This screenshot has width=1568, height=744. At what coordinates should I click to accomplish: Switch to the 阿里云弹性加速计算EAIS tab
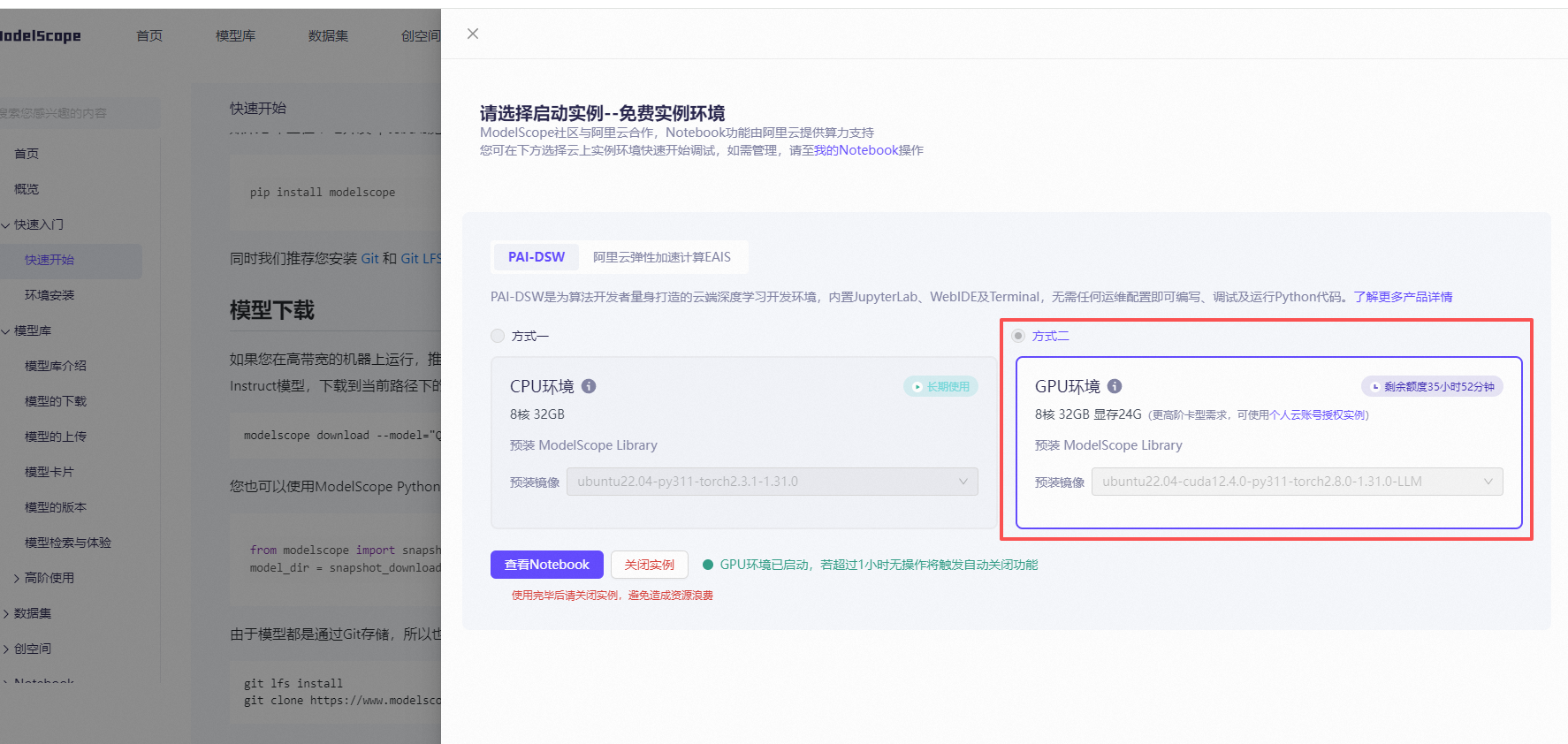click(662, 257)
